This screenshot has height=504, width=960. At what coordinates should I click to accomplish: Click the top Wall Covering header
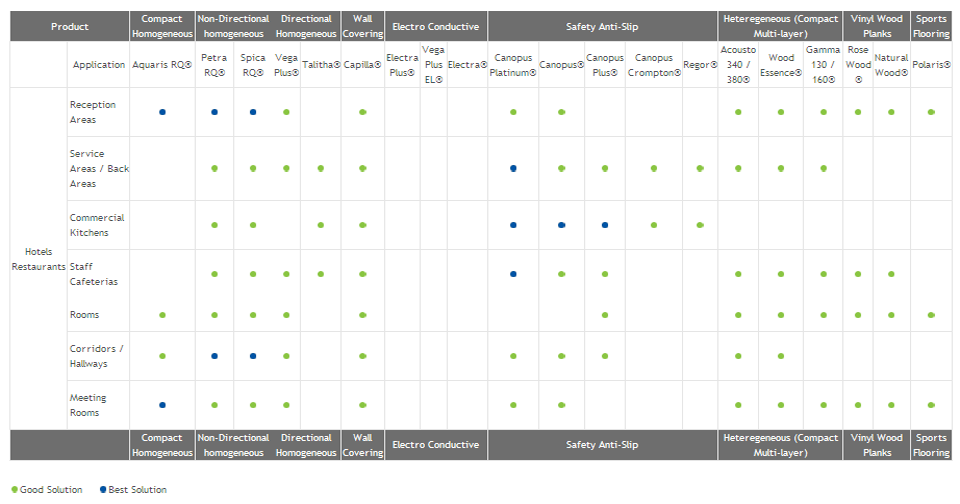point(362,26)
